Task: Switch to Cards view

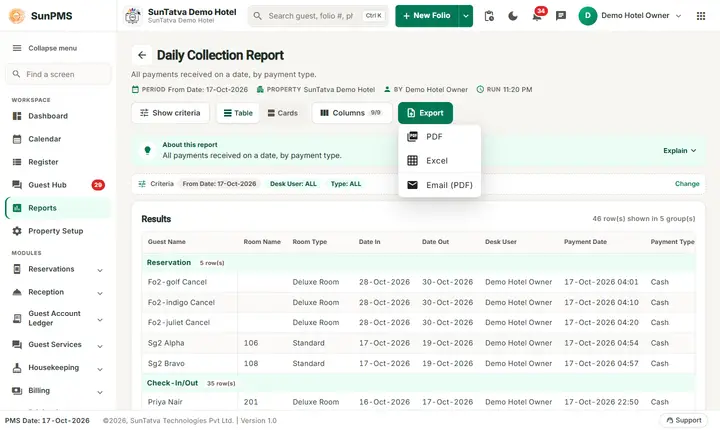Action: 282,113
